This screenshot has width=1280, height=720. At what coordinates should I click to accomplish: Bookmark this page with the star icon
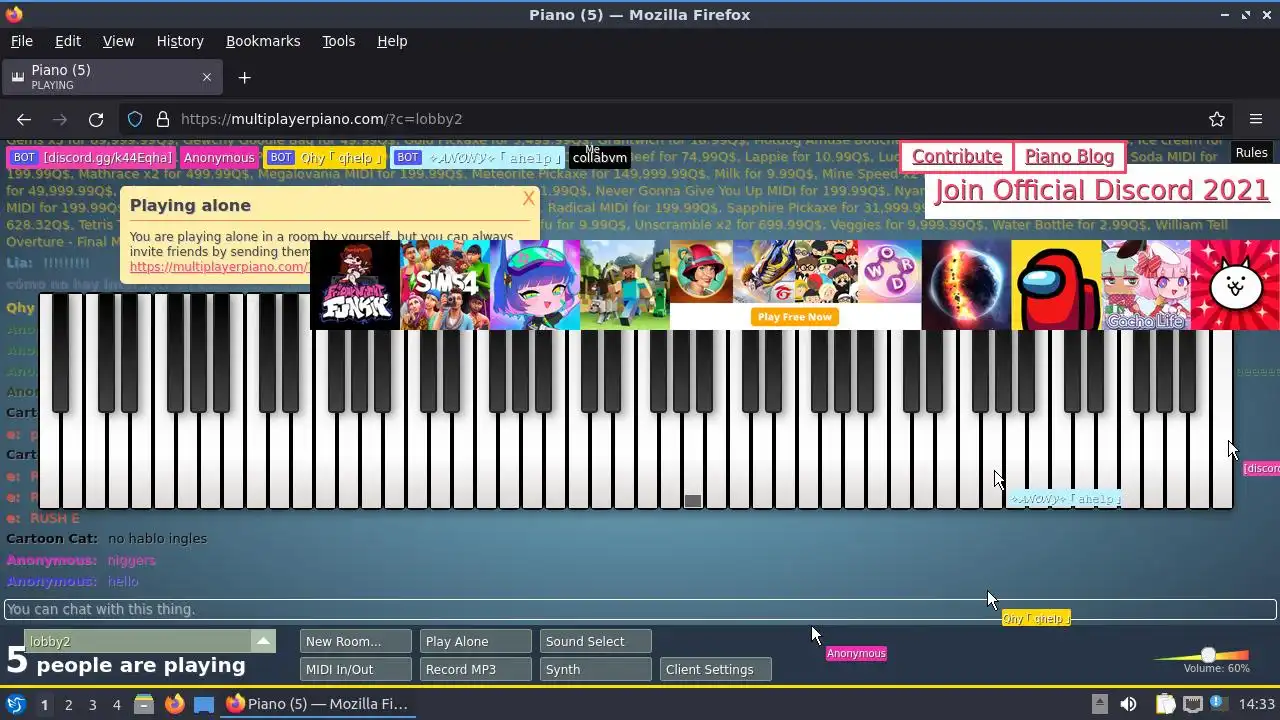(1217, 119)
